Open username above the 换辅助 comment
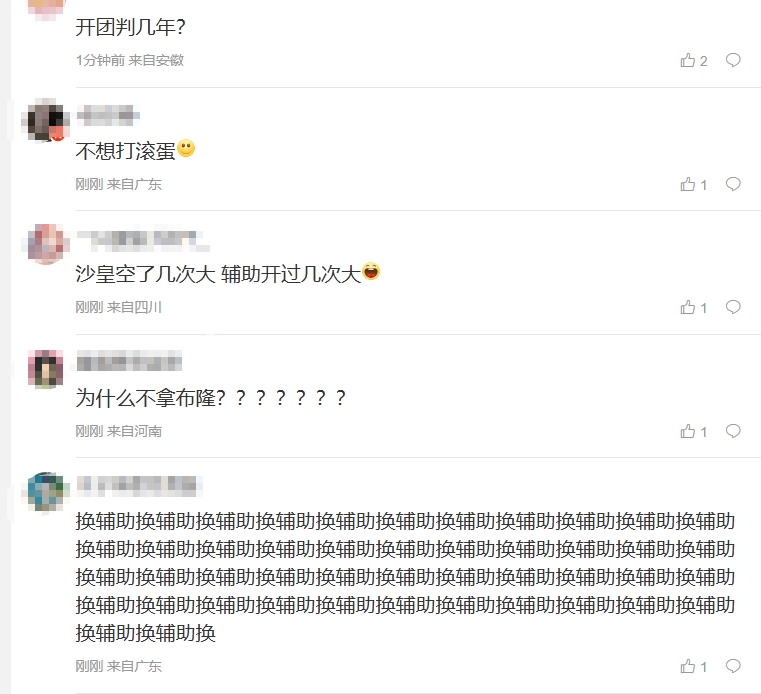Screen dimensions: 761x694 coord(139,485)
